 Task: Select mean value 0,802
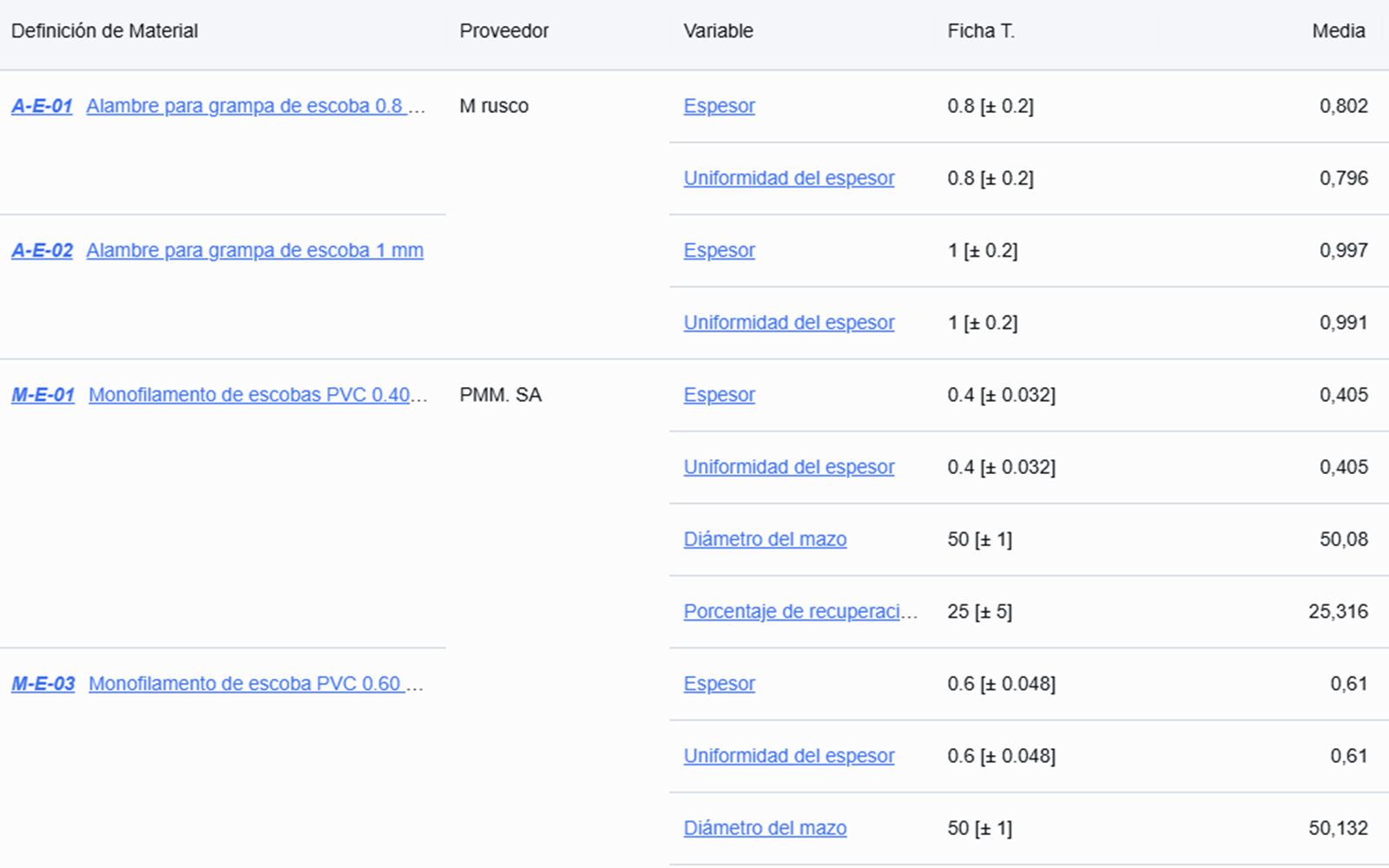(1344, 106)
